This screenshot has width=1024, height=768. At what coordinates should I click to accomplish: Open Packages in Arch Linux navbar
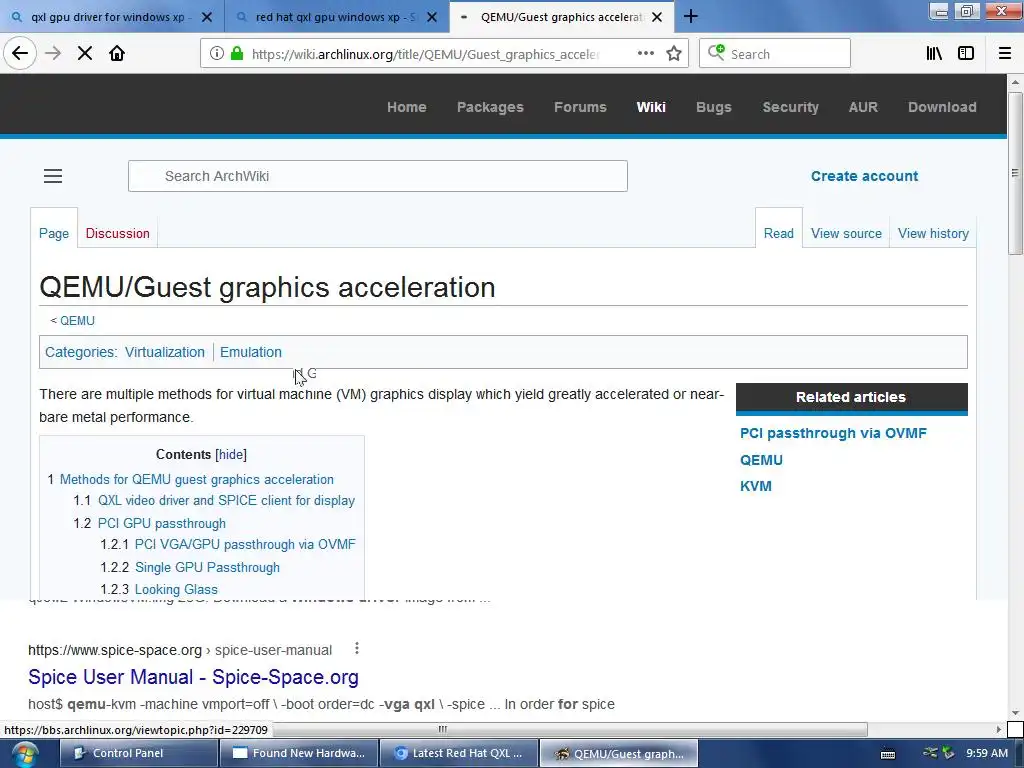point(490,107)
